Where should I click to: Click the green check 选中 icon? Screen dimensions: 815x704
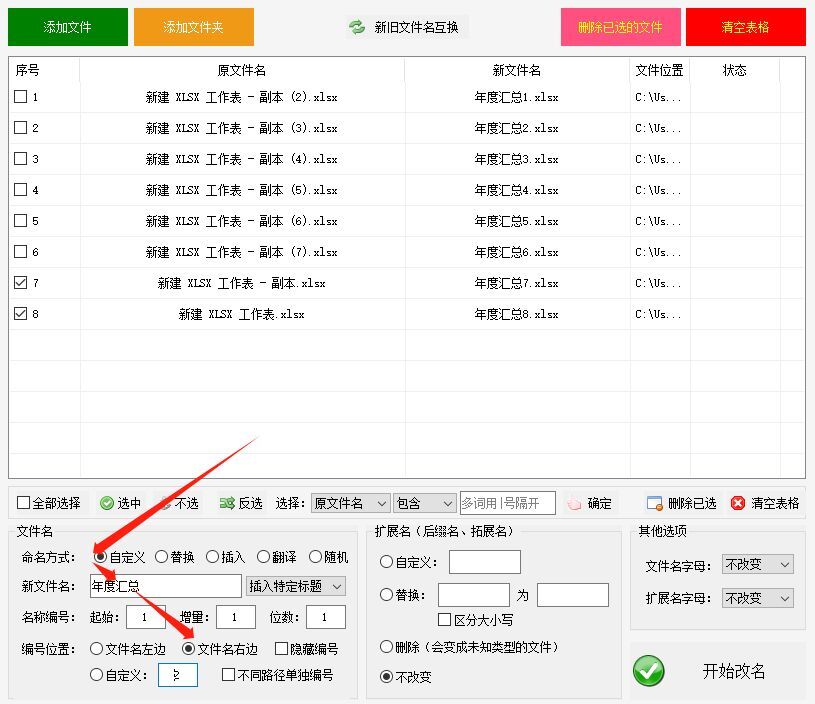[107, 503]
